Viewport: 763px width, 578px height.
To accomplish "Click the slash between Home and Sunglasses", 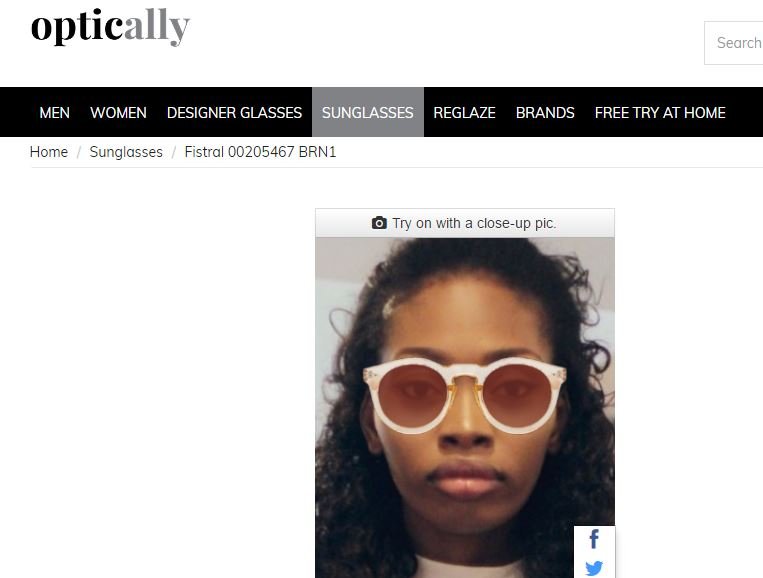I will coord(79,152).
